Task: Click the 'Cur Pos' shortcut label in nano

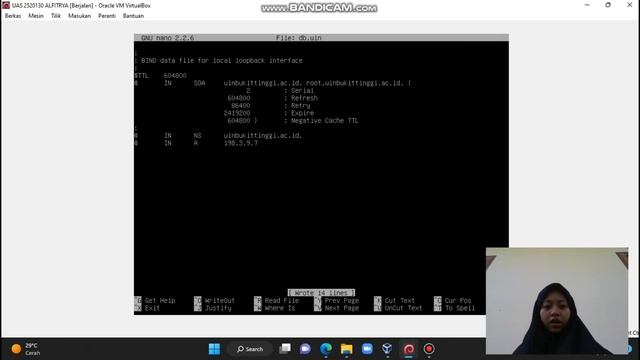Action: tap(458, 300)
